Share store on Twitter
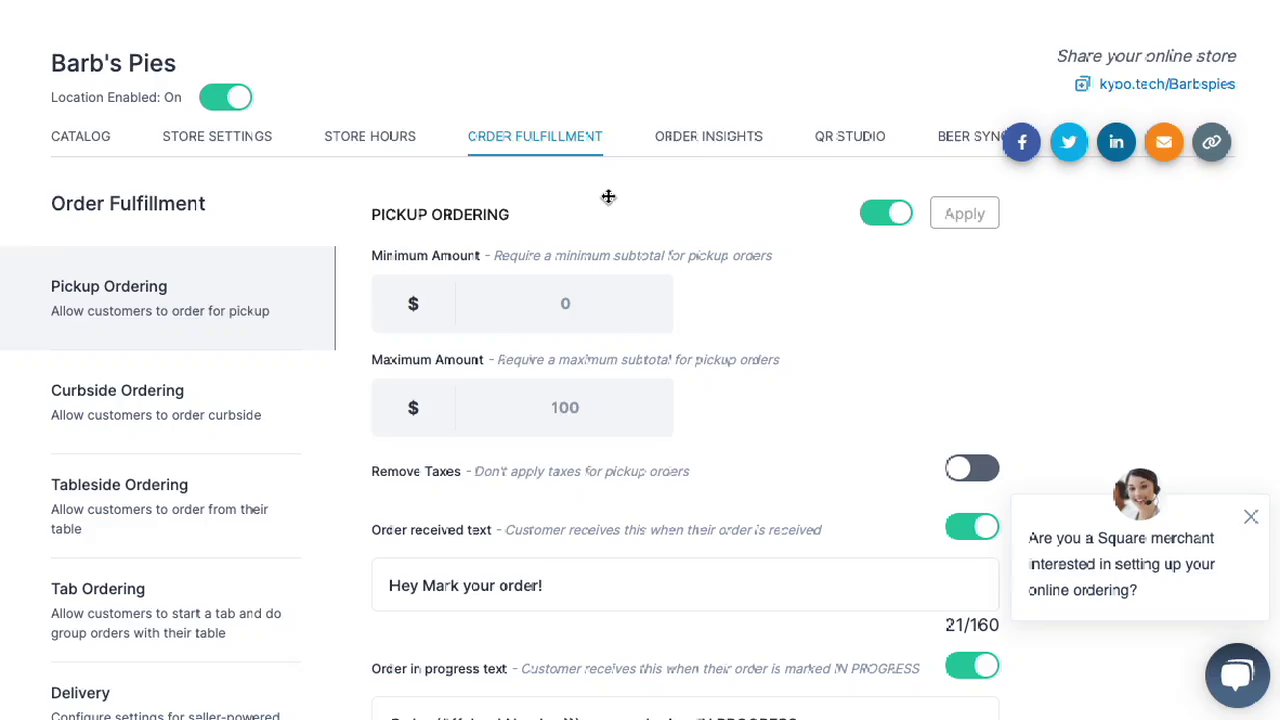1280x720 pixels. pyautogui.click(x=1069, y=142)
